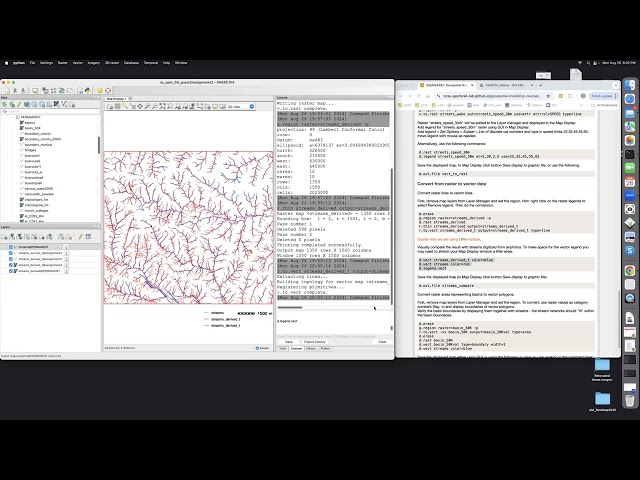Toggle streams@PERMANENT layer checkbox

pos(11,247)
